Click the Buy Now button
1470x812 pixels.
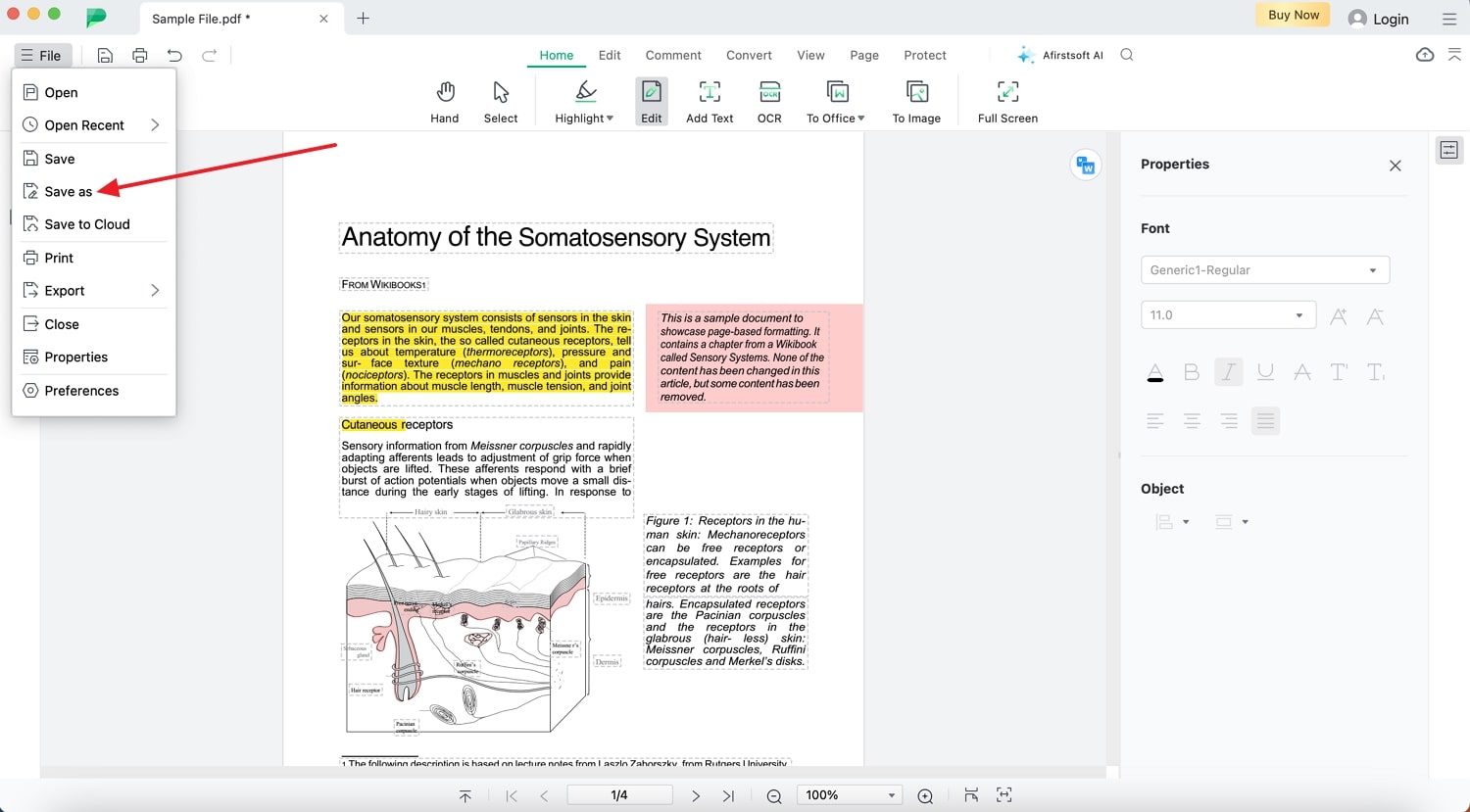point(1294,15)
